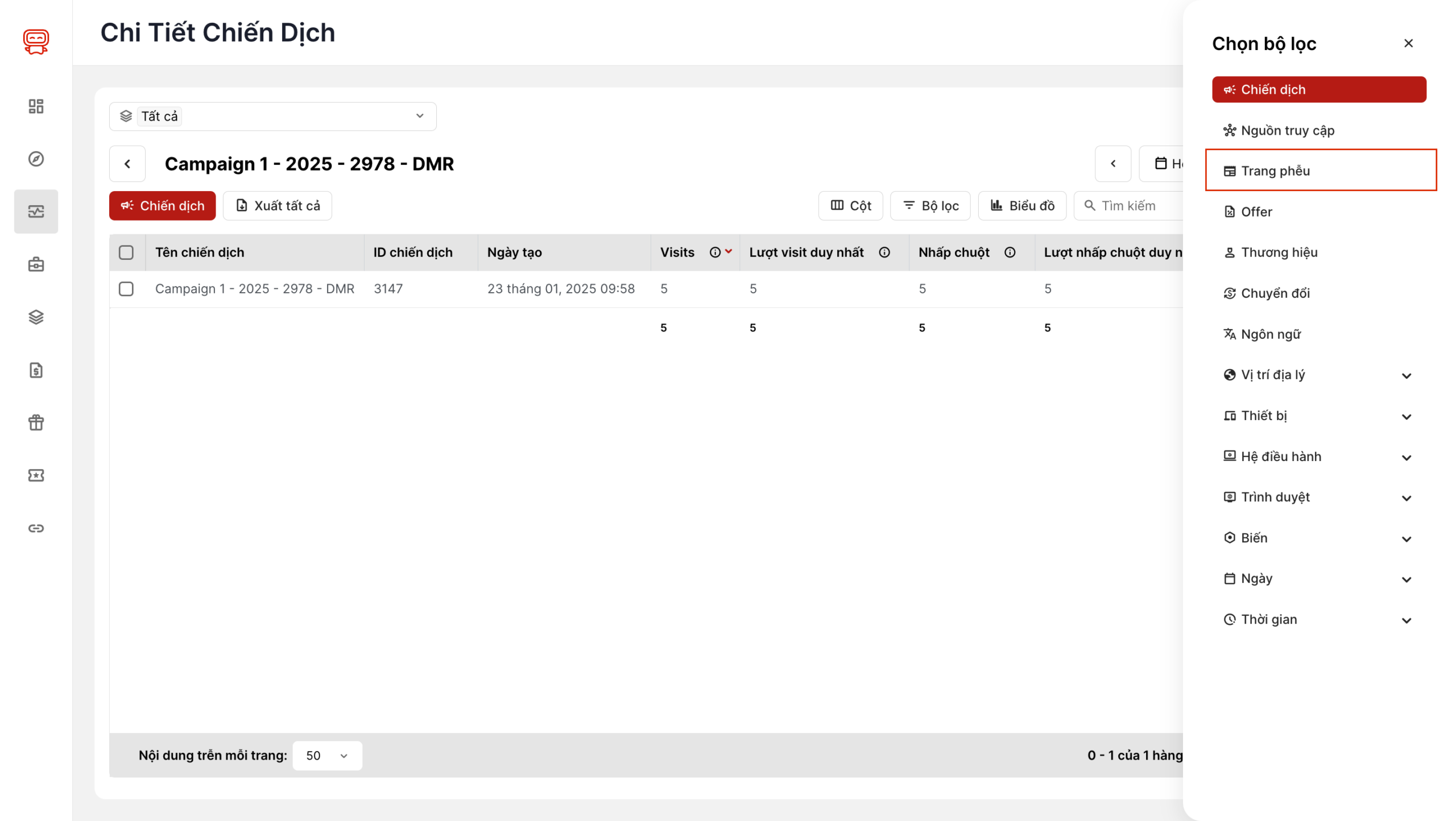Open the link chain sidebar icon
Image resolution: width=1456 pixels, height=821 pixels.
coord(36,528)
